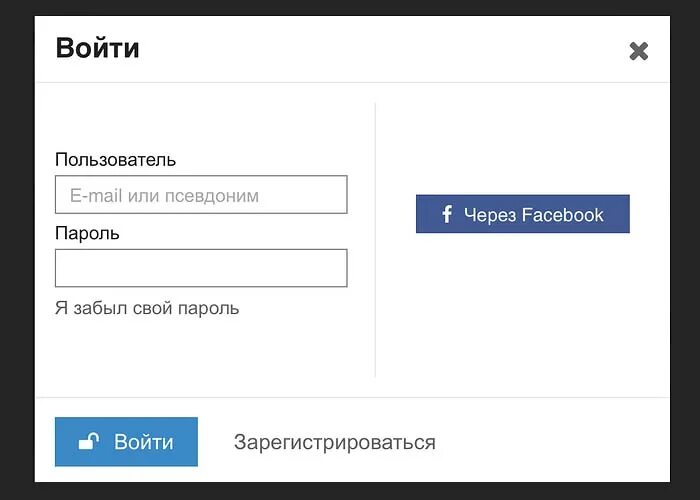Click the Facebook "f" logo icon
This screenshot has height=500, width=700.
point(447,214)
